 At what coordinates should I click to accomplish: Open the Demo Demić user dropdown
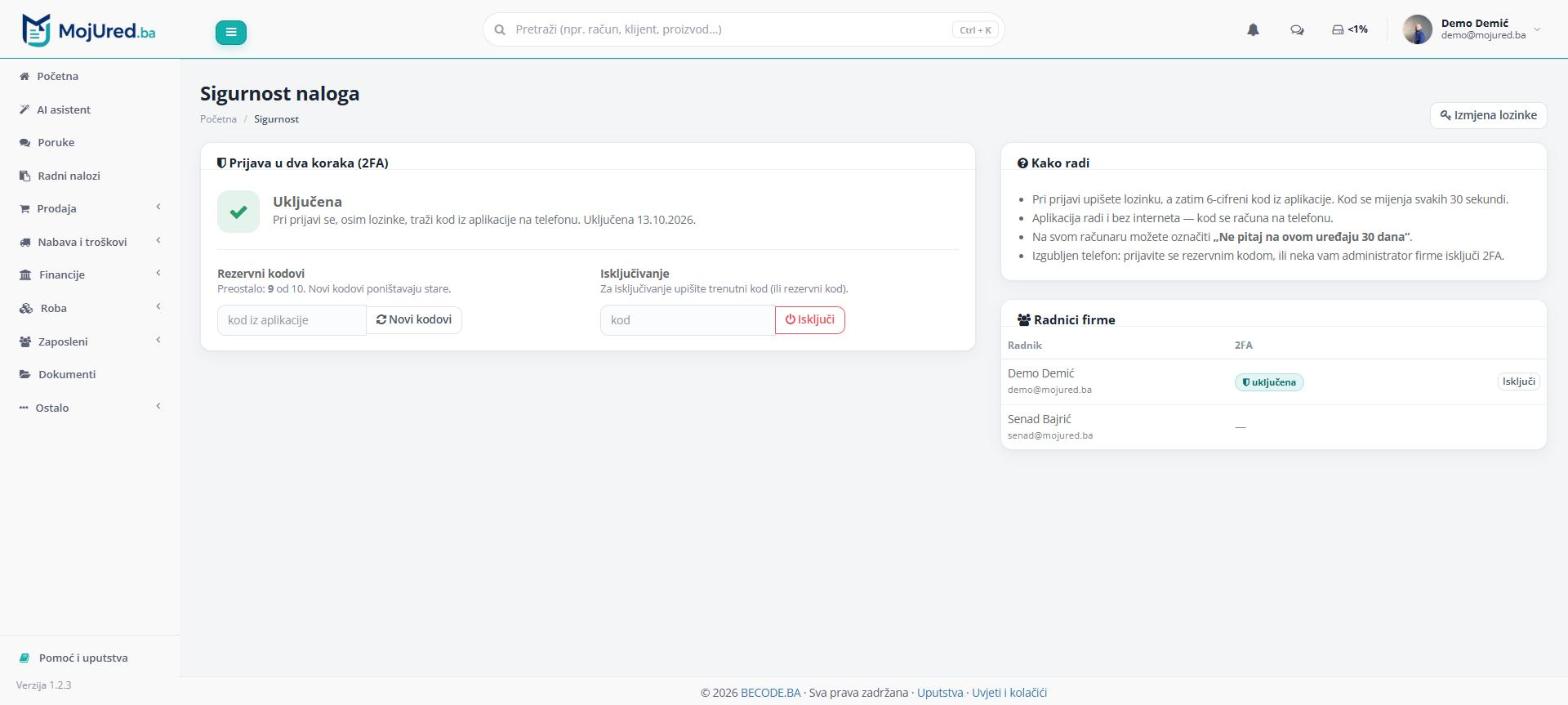click(1472, 30)
